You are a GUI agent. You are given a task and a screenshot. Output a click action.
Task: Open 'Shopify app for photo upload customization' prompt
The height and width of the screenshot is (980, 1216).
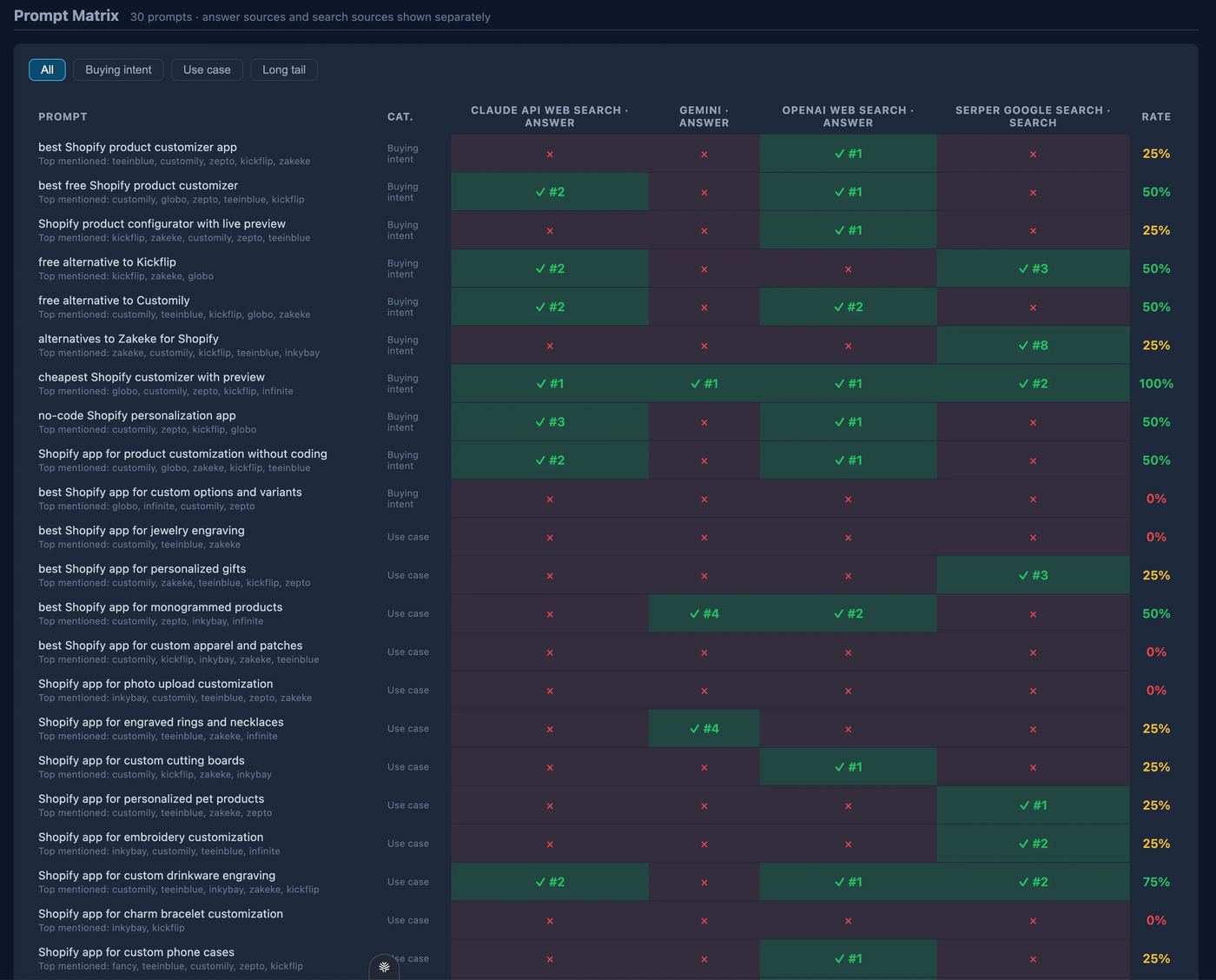point(155,683)
